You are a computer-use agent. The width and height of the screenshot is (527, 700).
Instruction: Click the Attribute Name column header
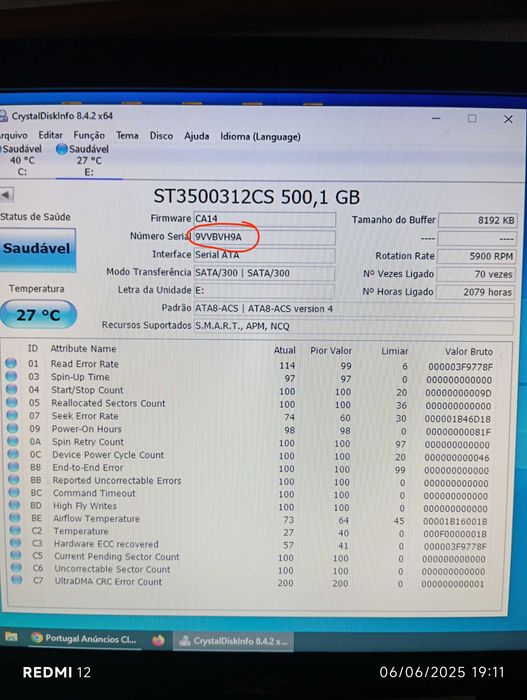click(83, 349)
